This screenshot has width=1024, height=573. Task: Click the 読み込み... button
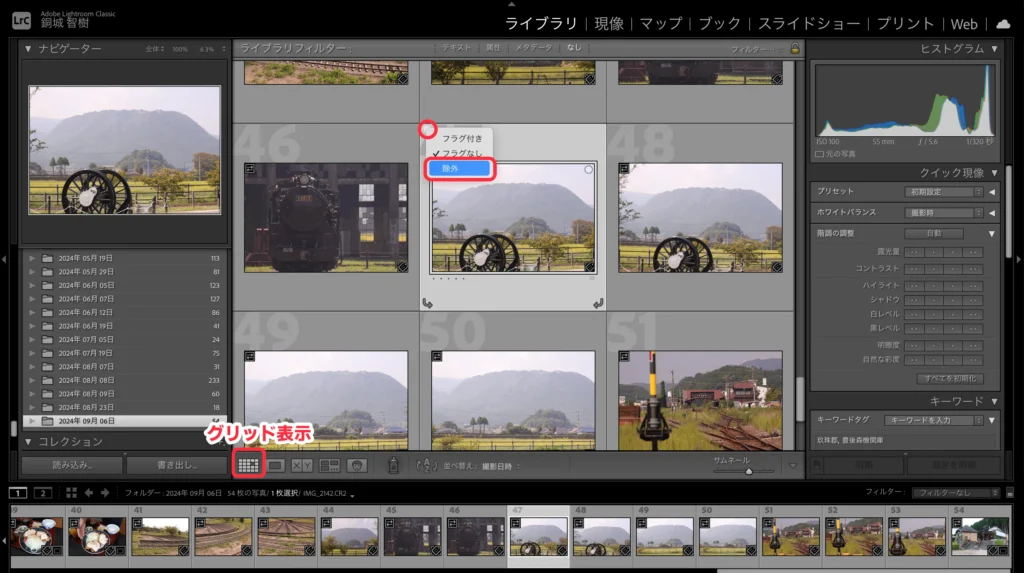(x=72, y=465)
